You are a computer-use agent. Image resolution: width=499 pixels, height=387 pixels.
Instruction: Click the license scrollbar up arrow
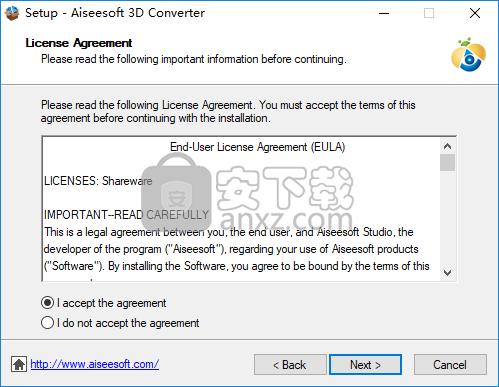click(447, 146)
